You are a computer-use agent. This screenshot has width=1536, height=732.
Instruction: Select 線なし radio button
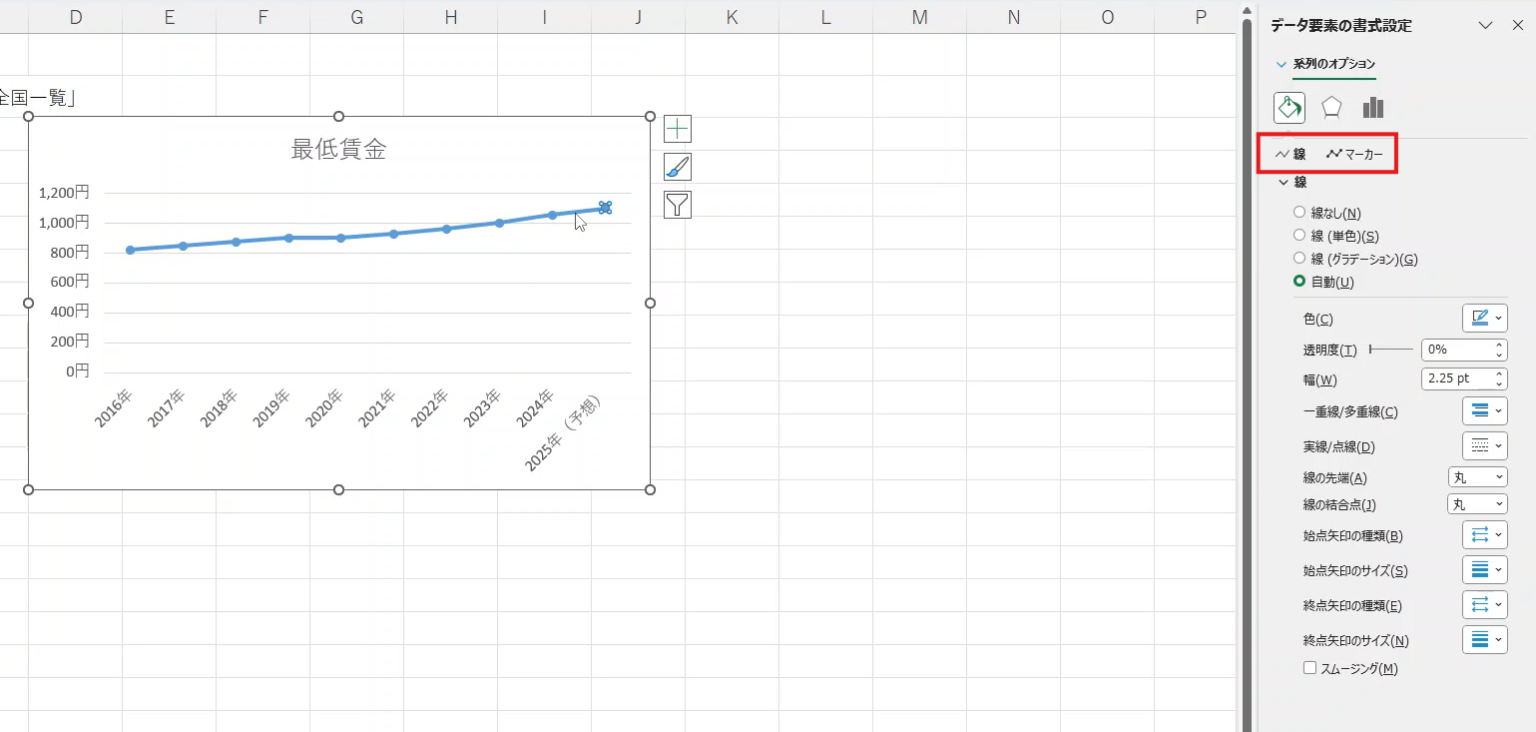point(1299,213)
